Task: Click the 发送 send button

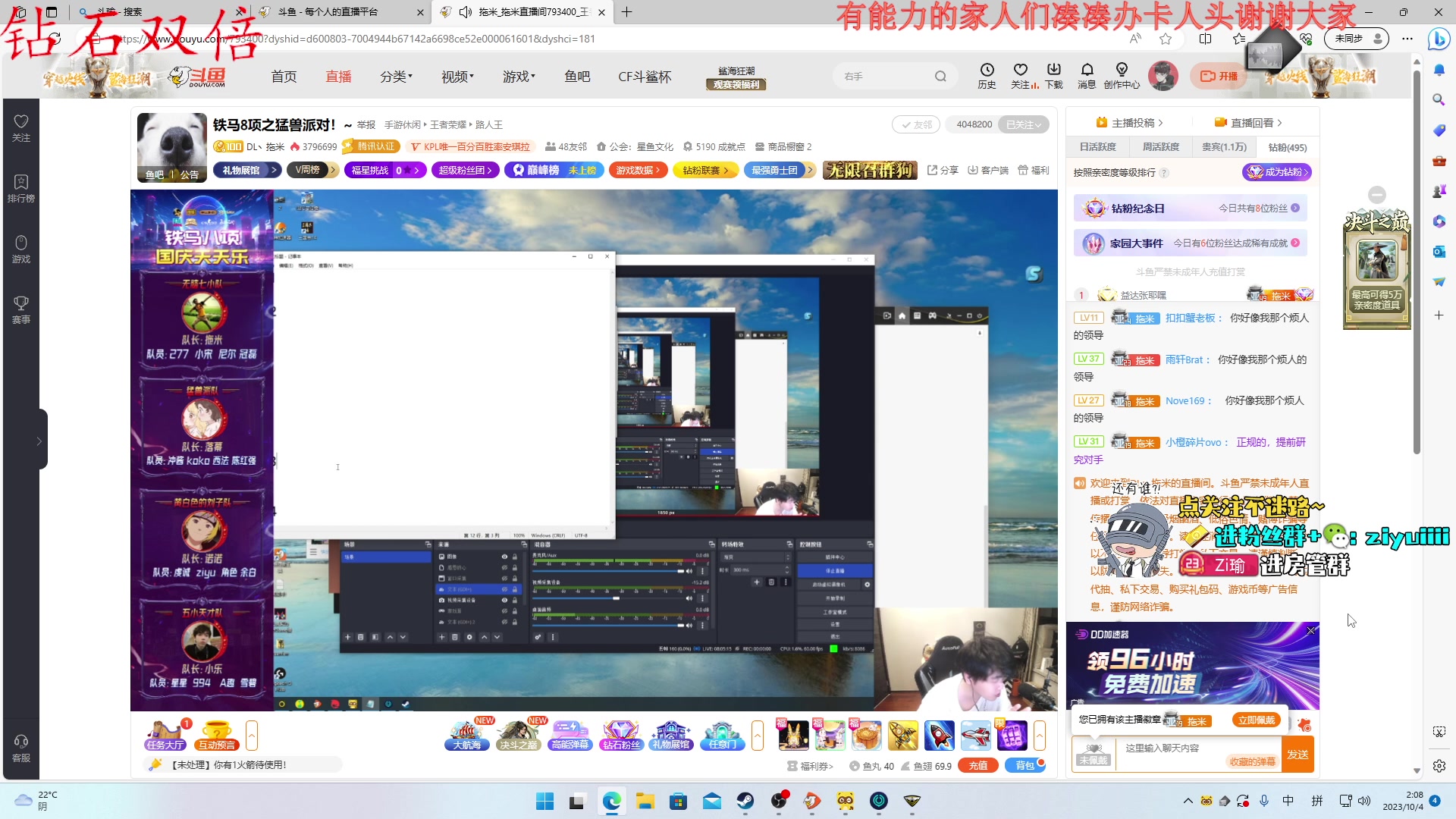Action: 1298,755
